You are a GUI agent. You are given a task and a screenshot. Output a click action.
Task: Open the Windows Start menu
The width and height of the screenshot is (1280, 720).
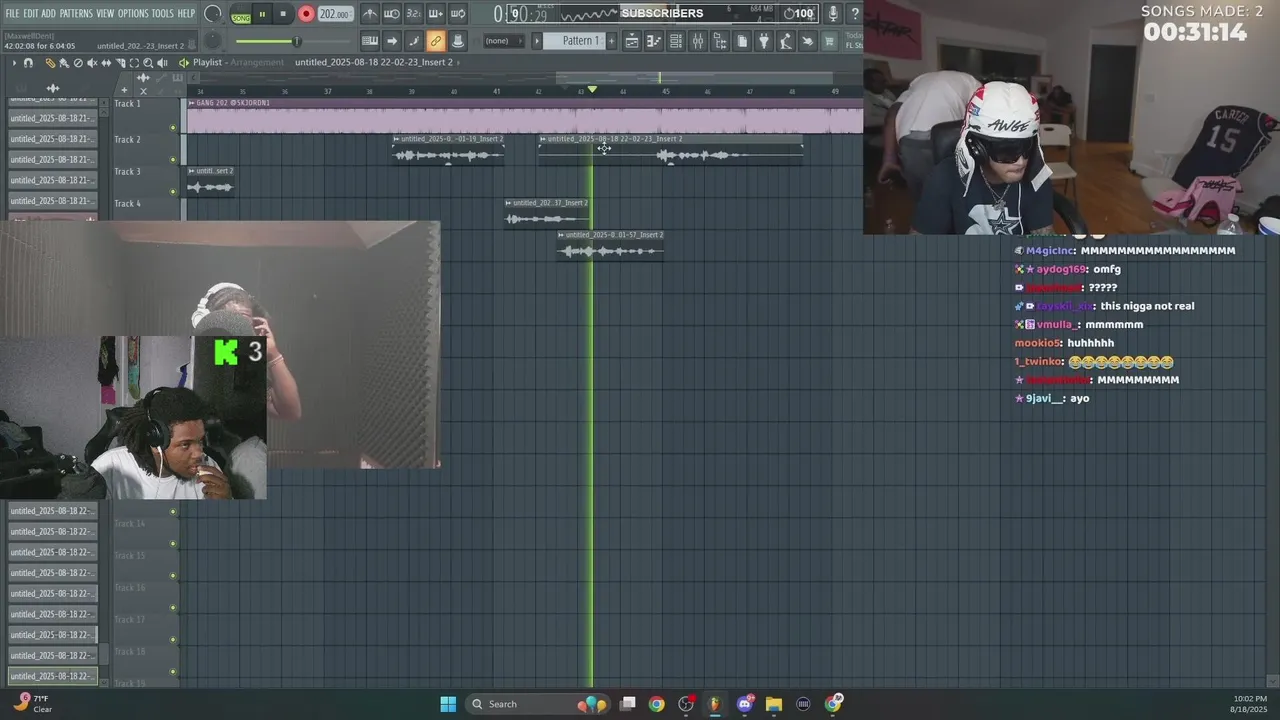pos(448,704)
